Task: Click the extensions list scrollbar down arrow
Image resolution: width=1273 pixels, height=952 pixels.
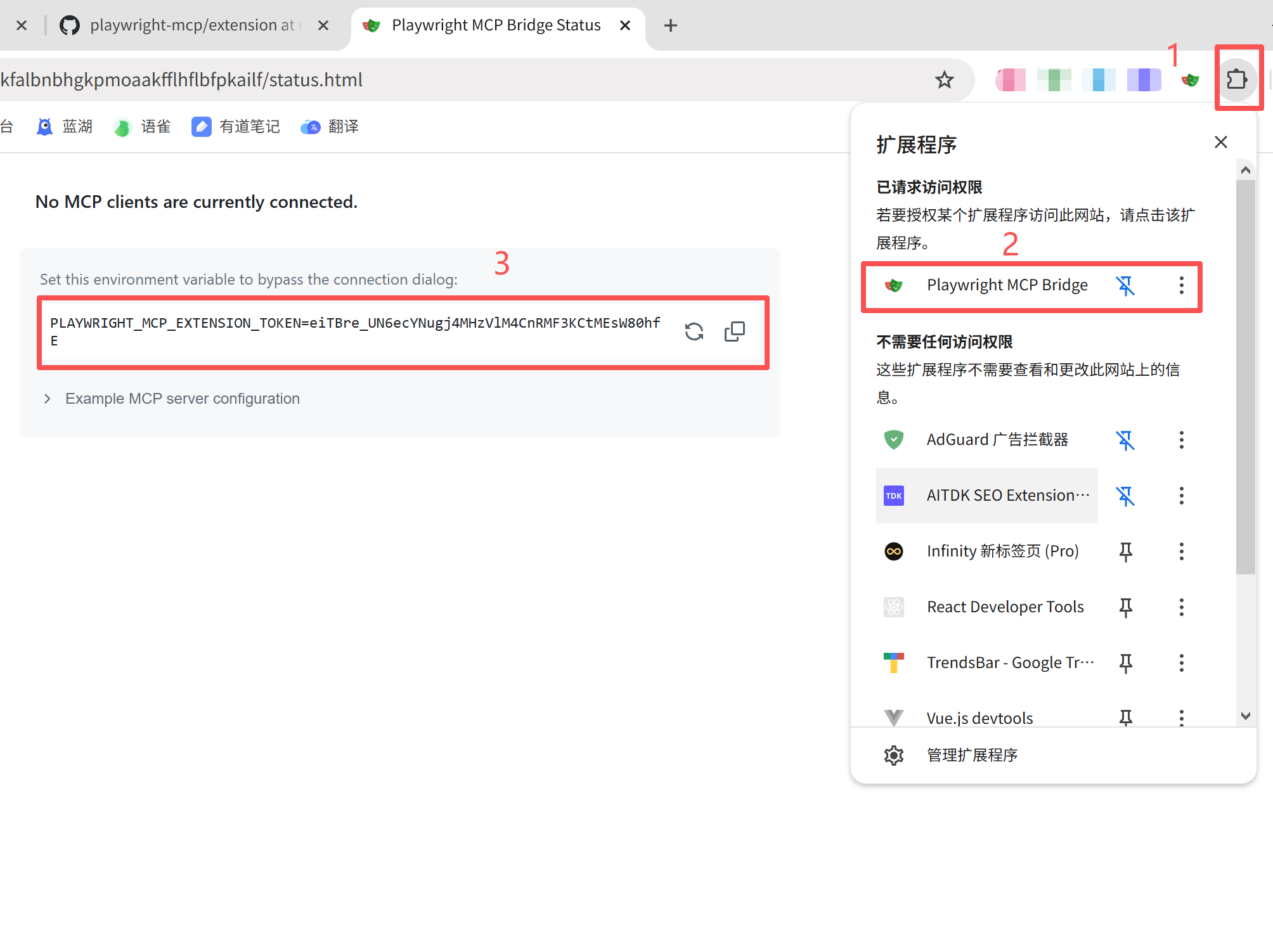Action: point(1245,716)
